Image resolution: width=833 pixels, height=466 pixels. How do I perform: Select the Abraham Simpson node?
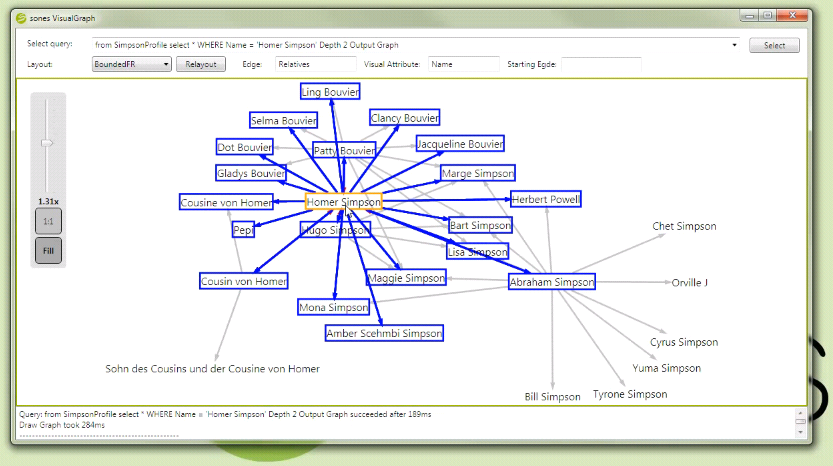(x=552, y=282)
